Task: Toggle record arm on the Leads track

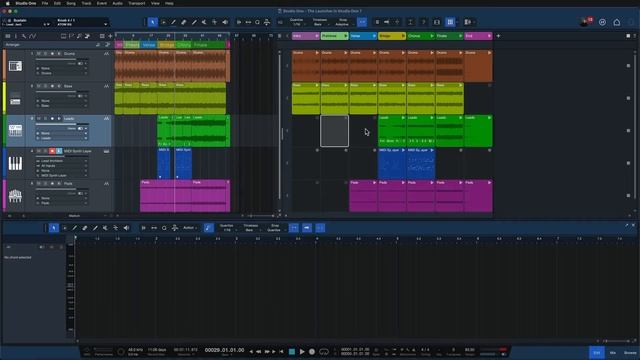Action: coord(52,118)
